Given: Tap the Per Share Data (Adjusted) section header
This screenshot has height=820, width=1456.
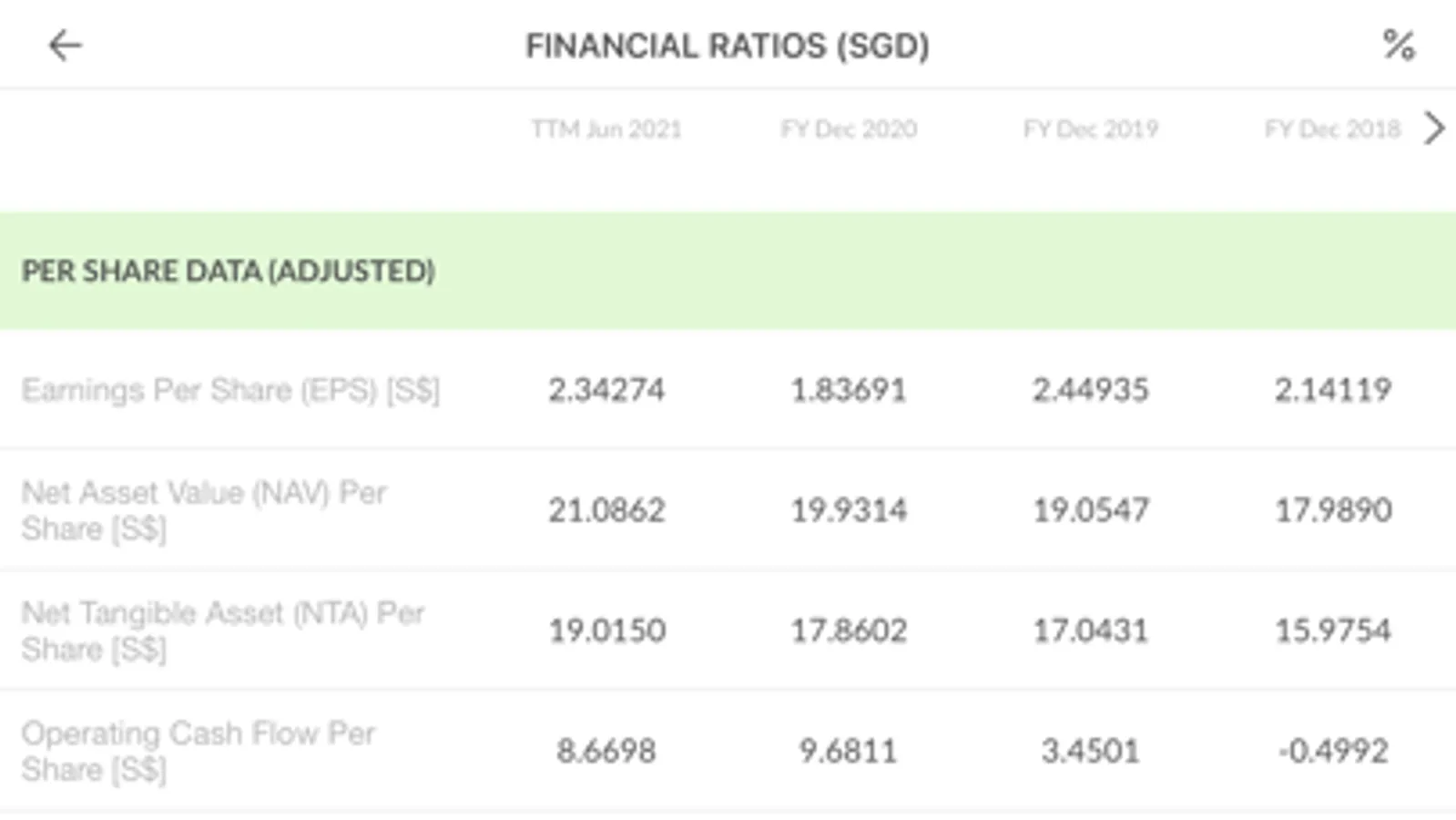Looking at the screenshot, I should pyautogui.click(x=228, y=271).
